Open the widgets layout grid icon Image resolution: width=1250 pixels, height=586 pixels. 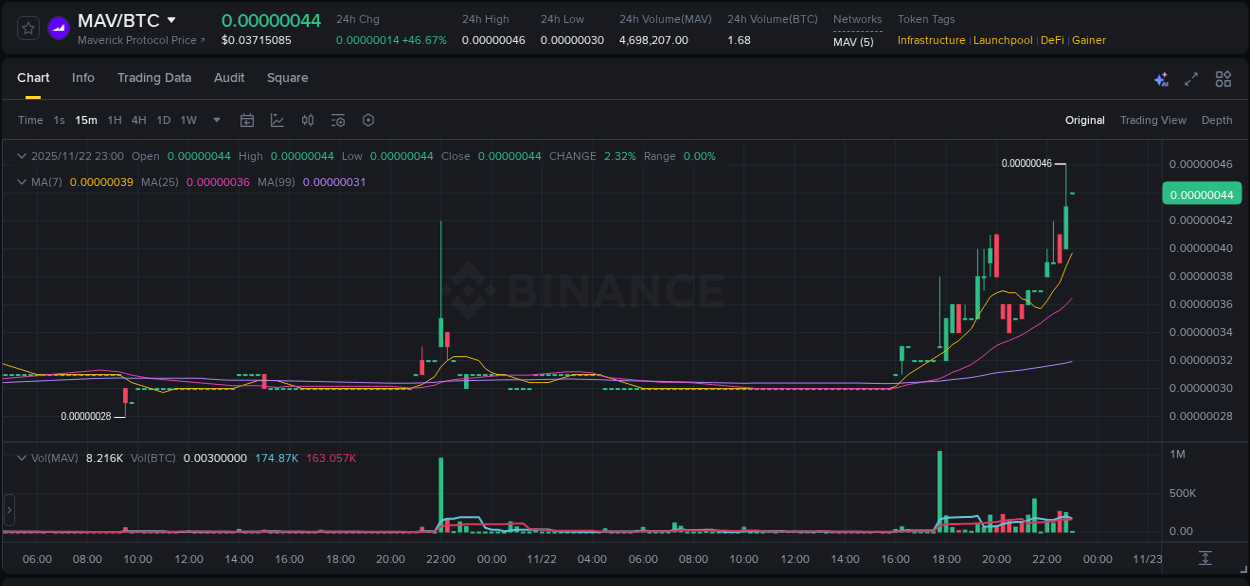tap(1223, 78)
